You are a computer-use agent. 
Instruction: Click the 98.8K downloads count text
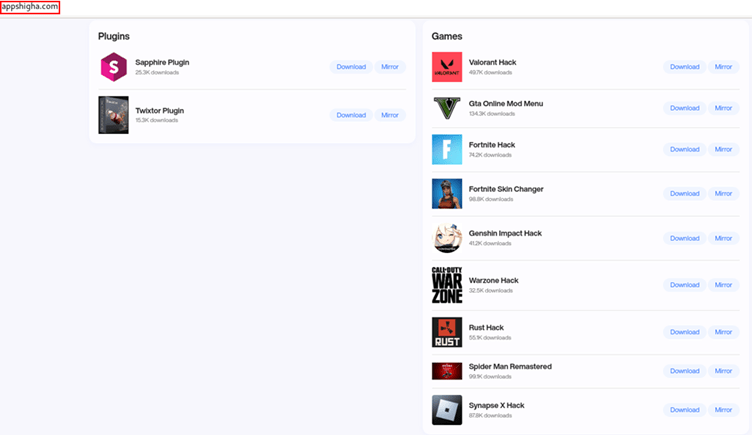[491, 200]
